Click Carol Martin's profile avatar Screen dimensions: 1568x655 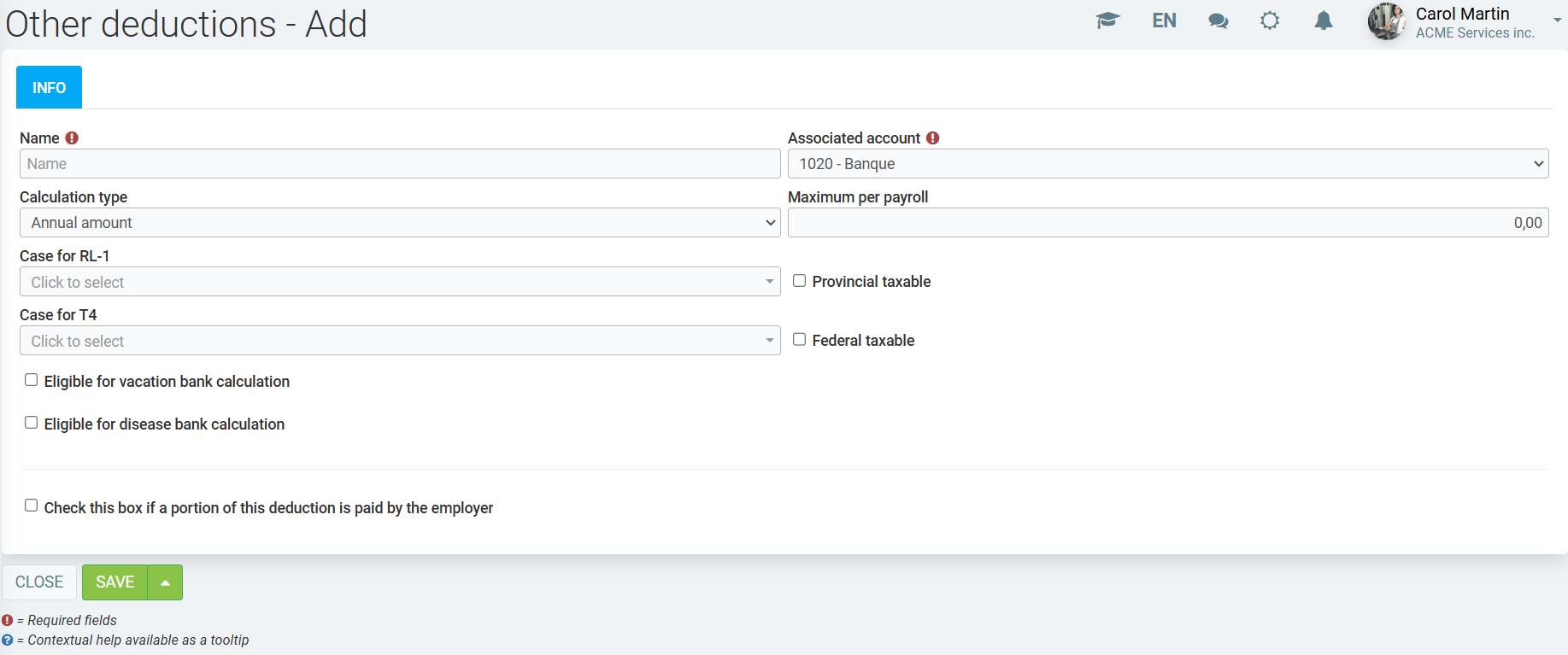(1385, 21)
